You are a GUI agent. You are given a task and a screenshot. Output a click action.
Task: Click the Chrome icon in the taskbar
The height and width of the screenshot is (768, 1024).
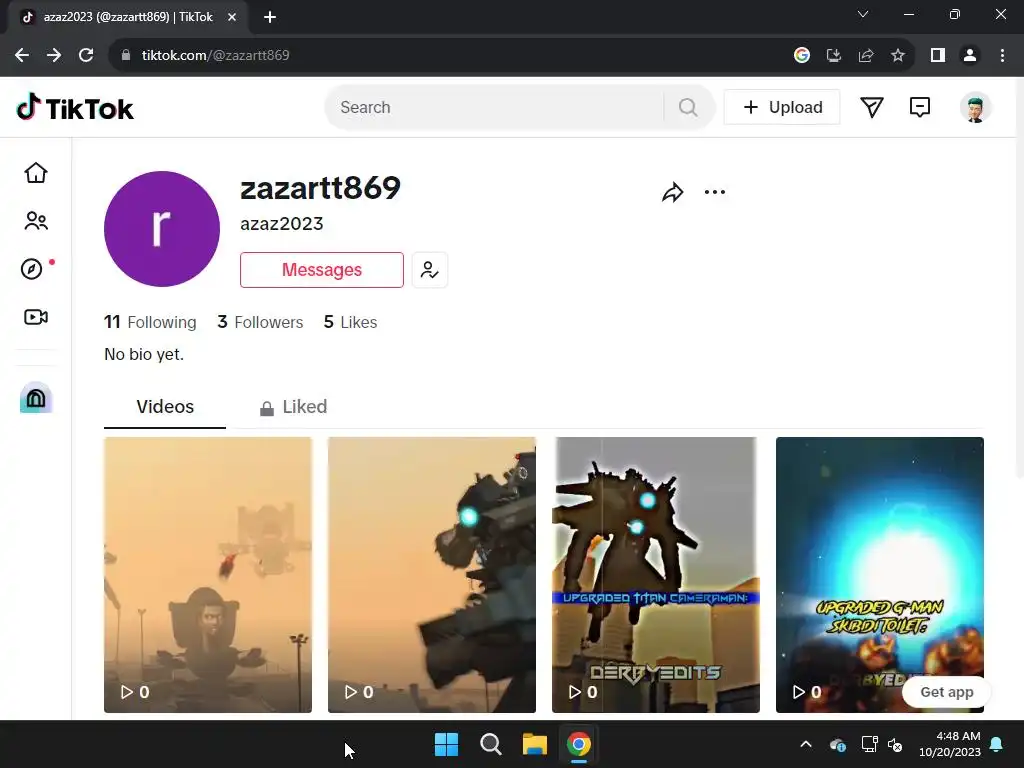click(x=579, y=744)
